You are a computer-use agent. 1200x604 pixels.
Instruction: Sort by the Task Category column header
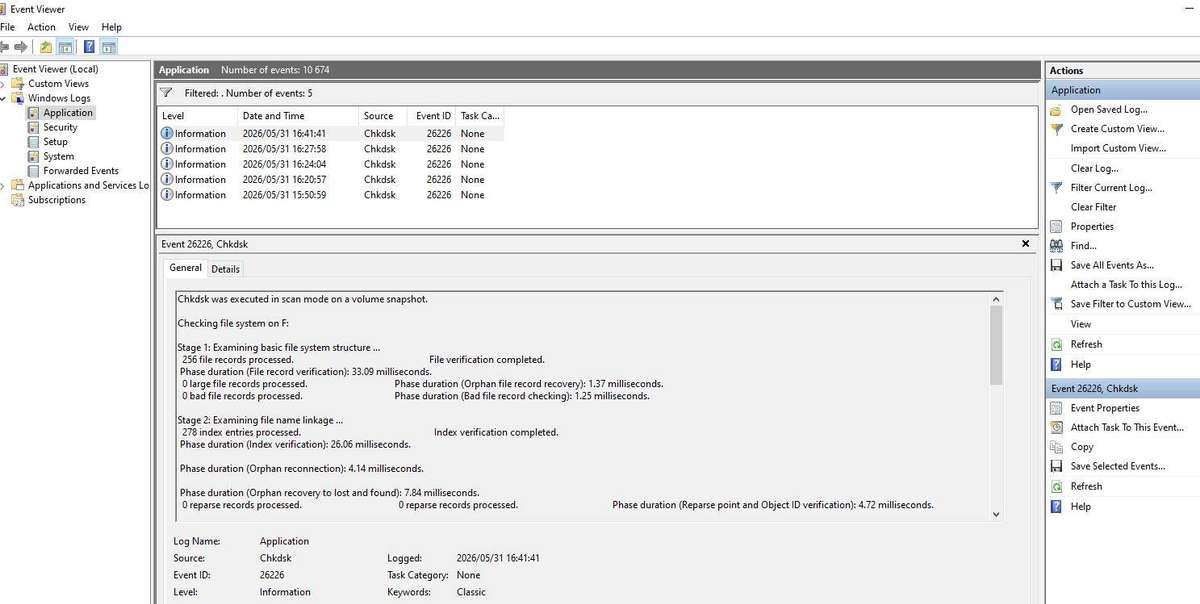point(480,116)
